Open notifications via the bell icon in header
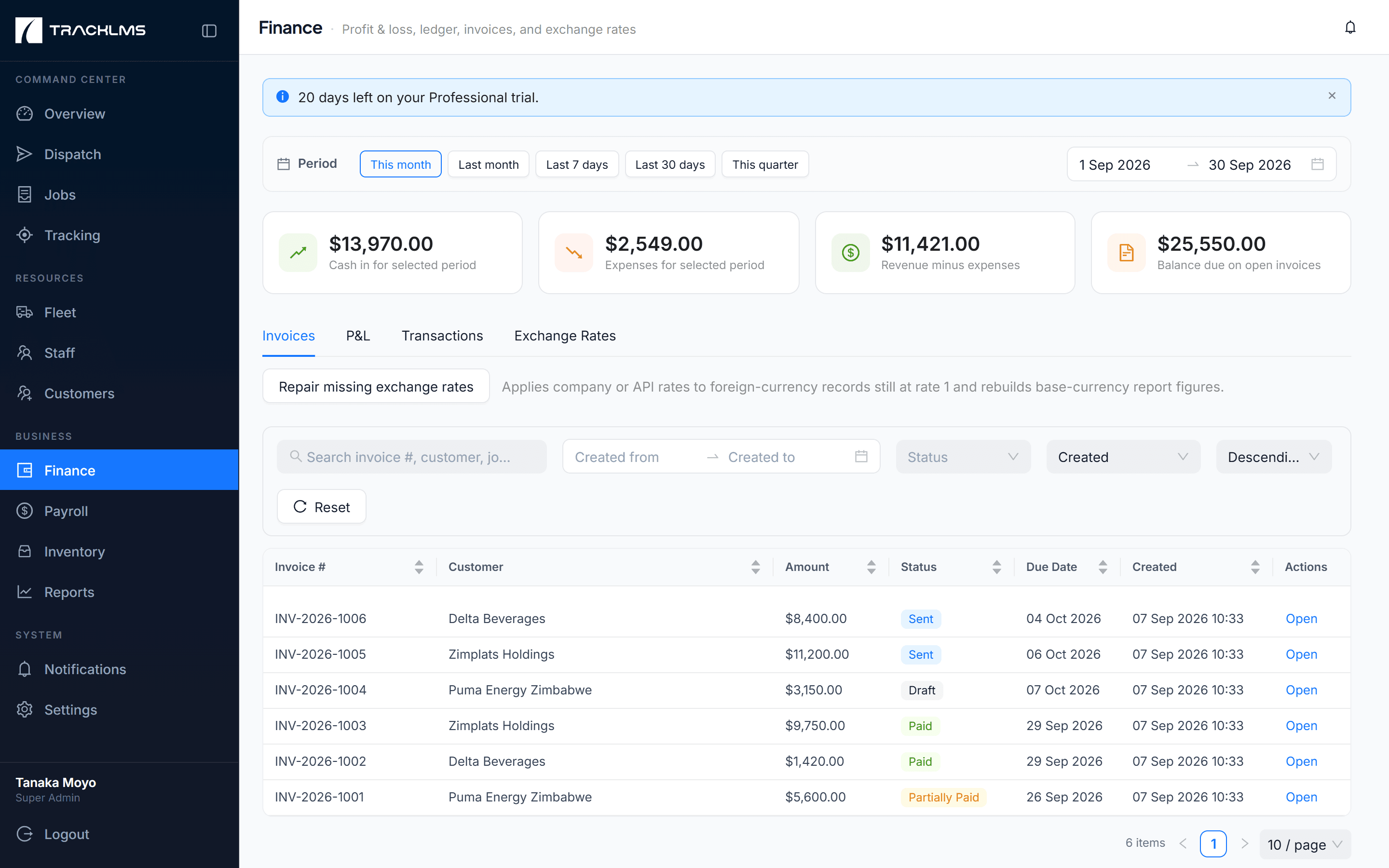This screenshot has height=868, width=1389. [1350, 27]
